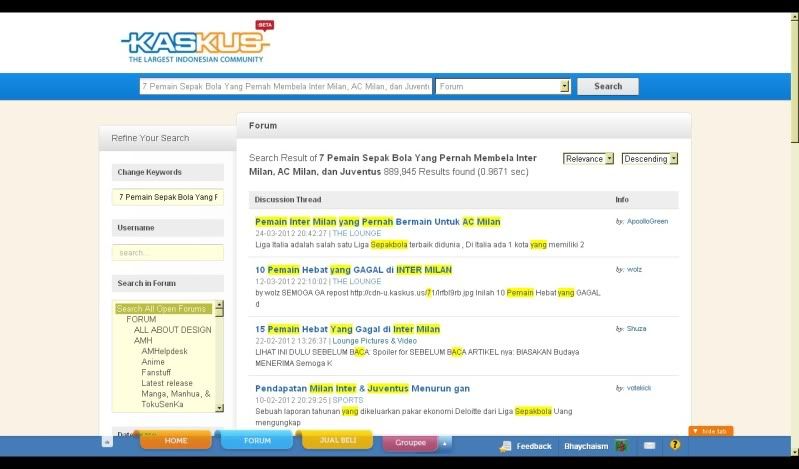Screen dimensions: 799x469
Task: Click the hide tab toggle
Action: coord(710,431)
